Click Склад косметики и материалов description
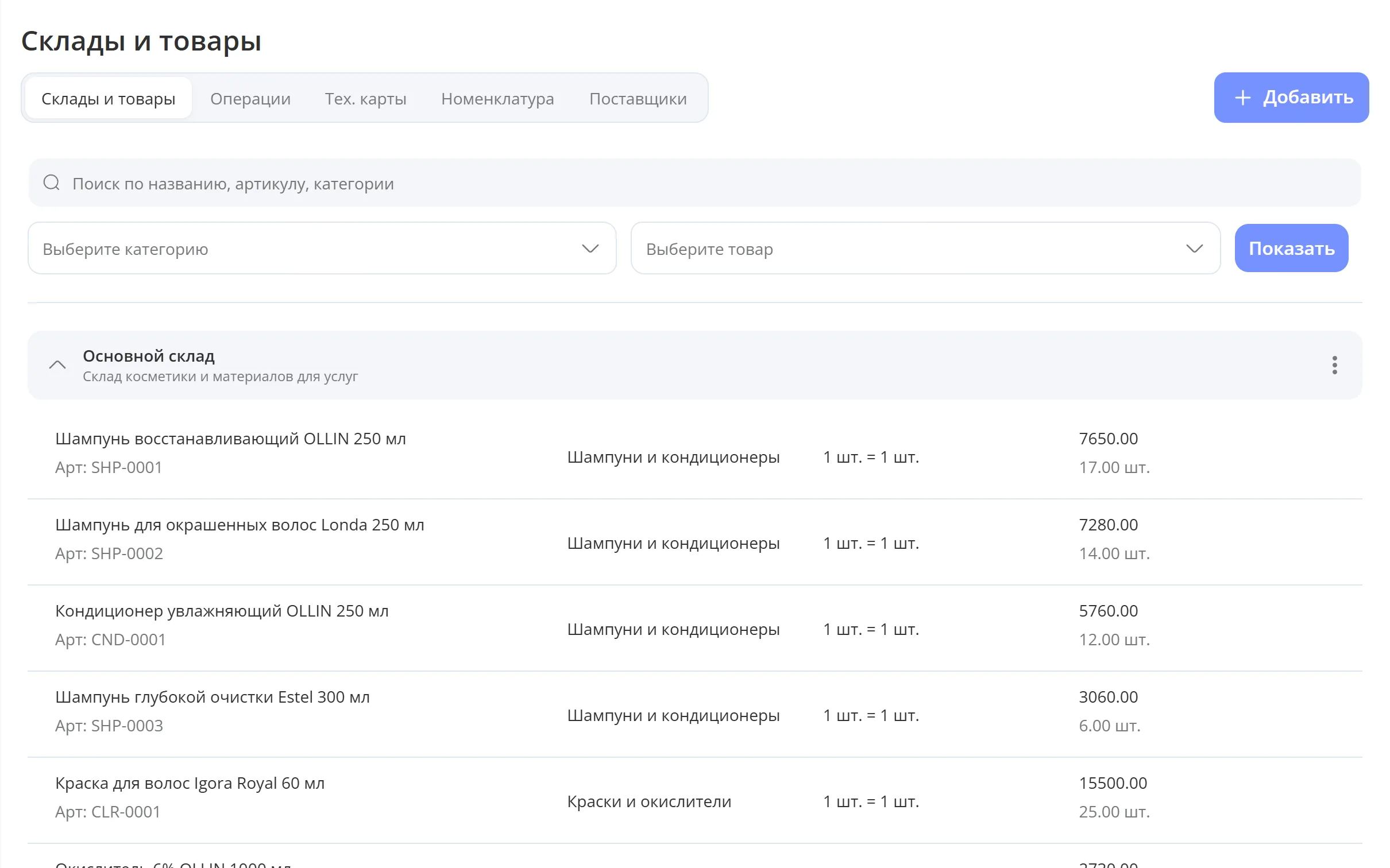Image resolution: width=1390 pixels, height=868 pixels. tap(220, 377)
